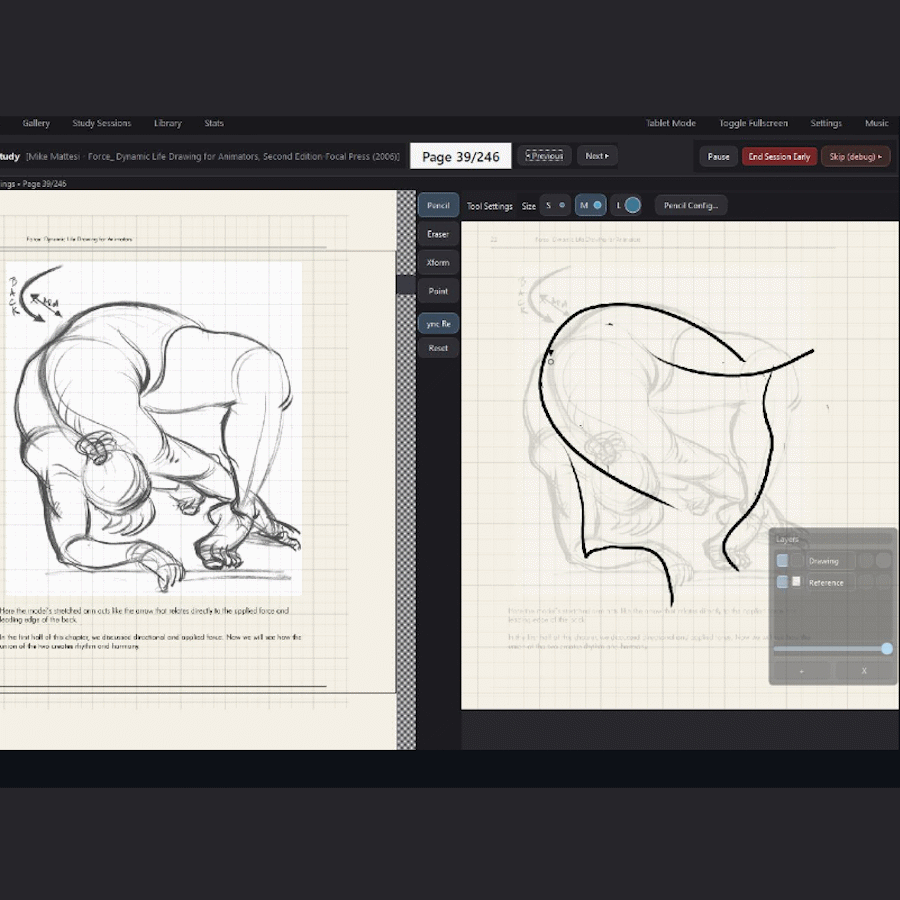
Task: Open the Gallery menu item
Action: tap(36, 123)
